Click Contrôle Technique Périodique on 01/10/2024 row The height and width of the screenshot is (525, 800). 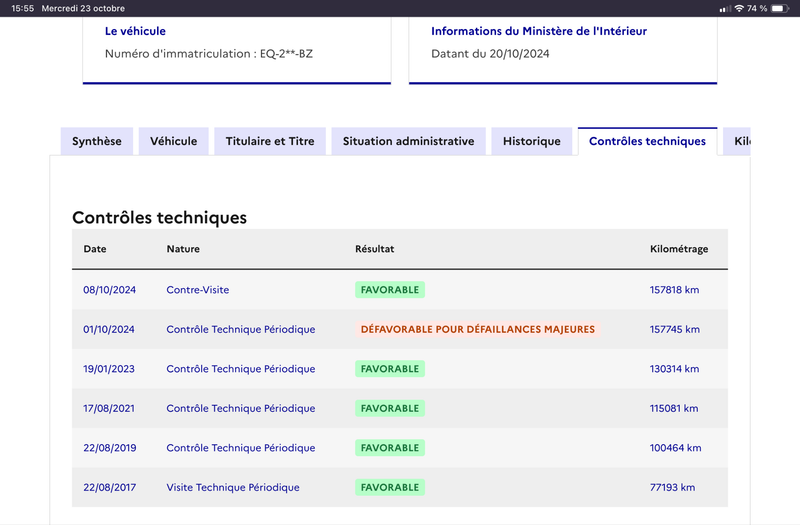tap(241, 329)
